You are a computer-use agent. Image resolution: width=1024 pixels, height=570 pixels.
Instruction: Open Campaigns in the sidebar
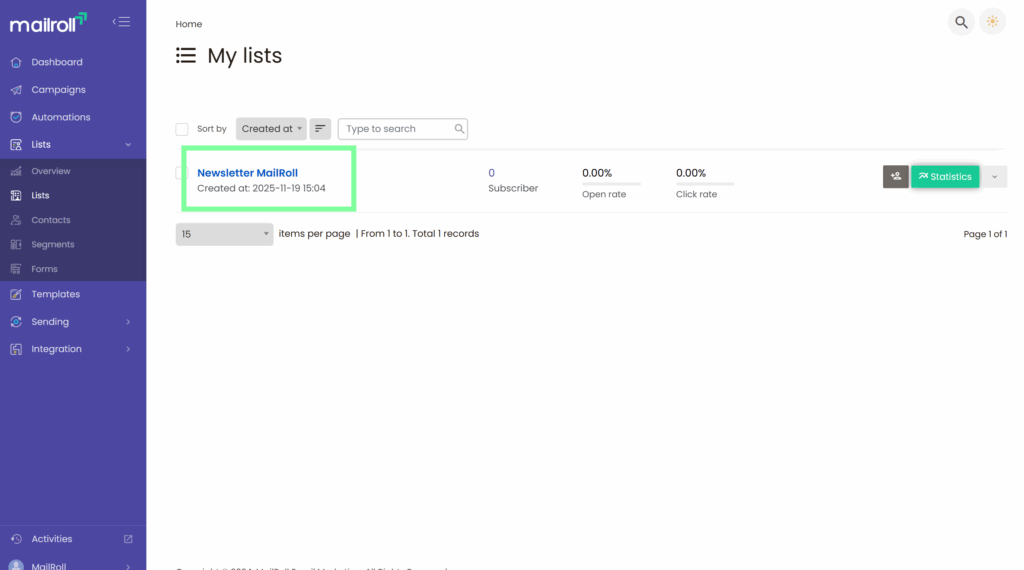tap(58, 90)
